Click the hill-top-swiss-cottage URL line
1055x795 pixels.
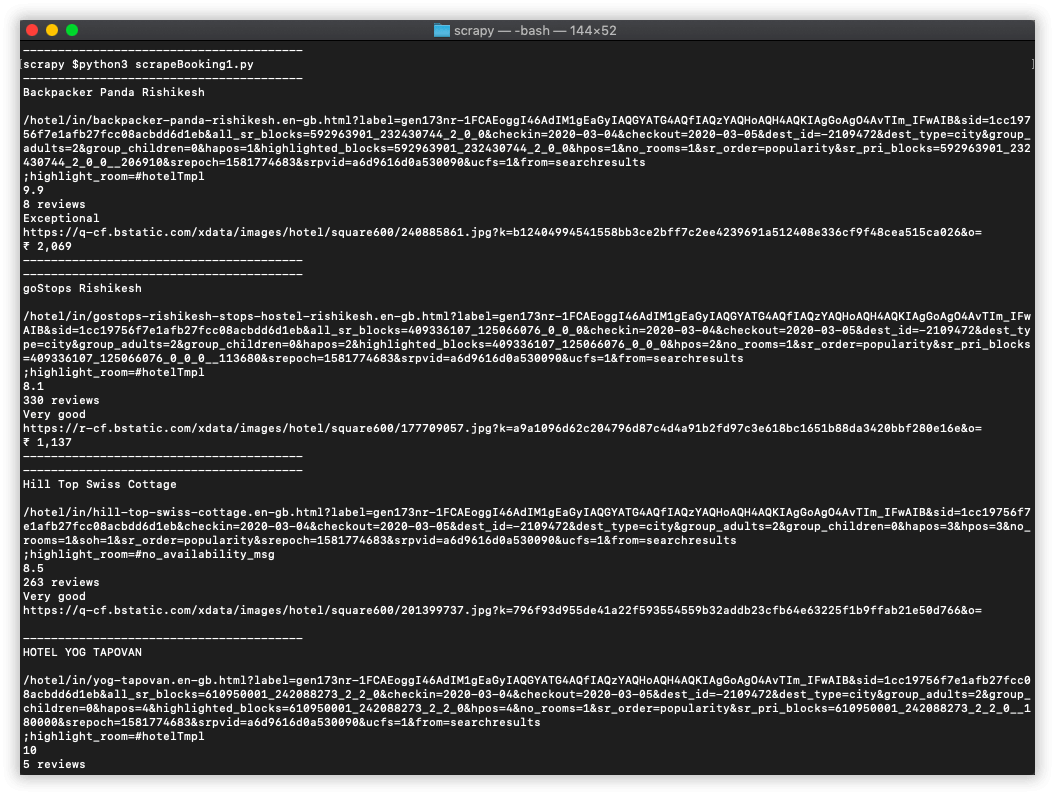(x=527, y=526)
